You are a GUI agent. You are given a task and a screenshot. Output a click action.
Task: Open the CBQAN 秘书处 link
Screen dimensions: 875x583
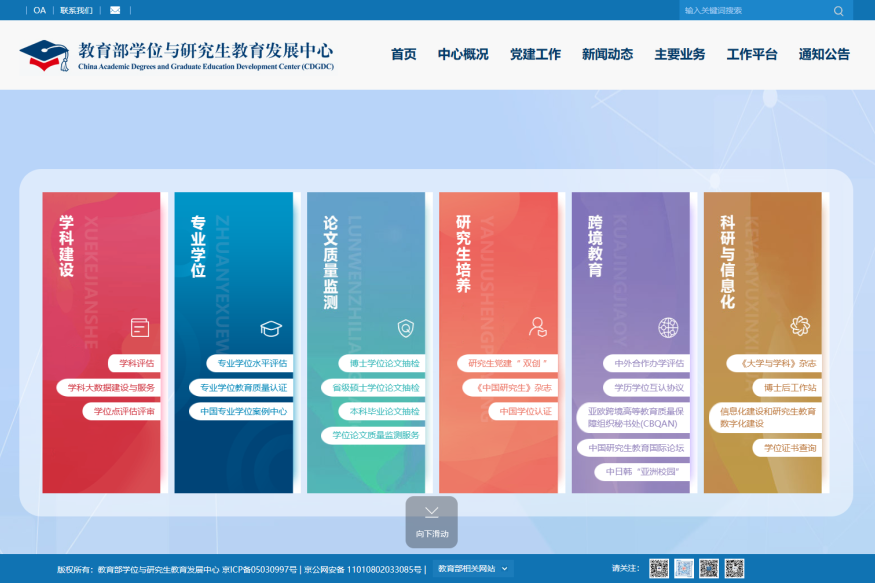(633, 417)
